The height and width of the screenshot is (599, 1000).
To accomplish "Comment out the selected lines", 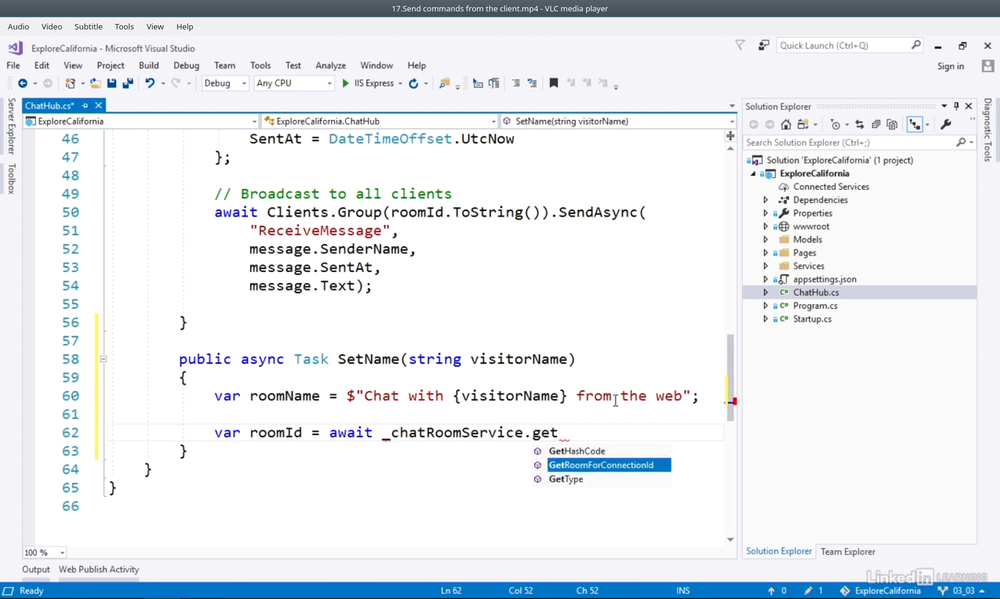I will point(516,84).
